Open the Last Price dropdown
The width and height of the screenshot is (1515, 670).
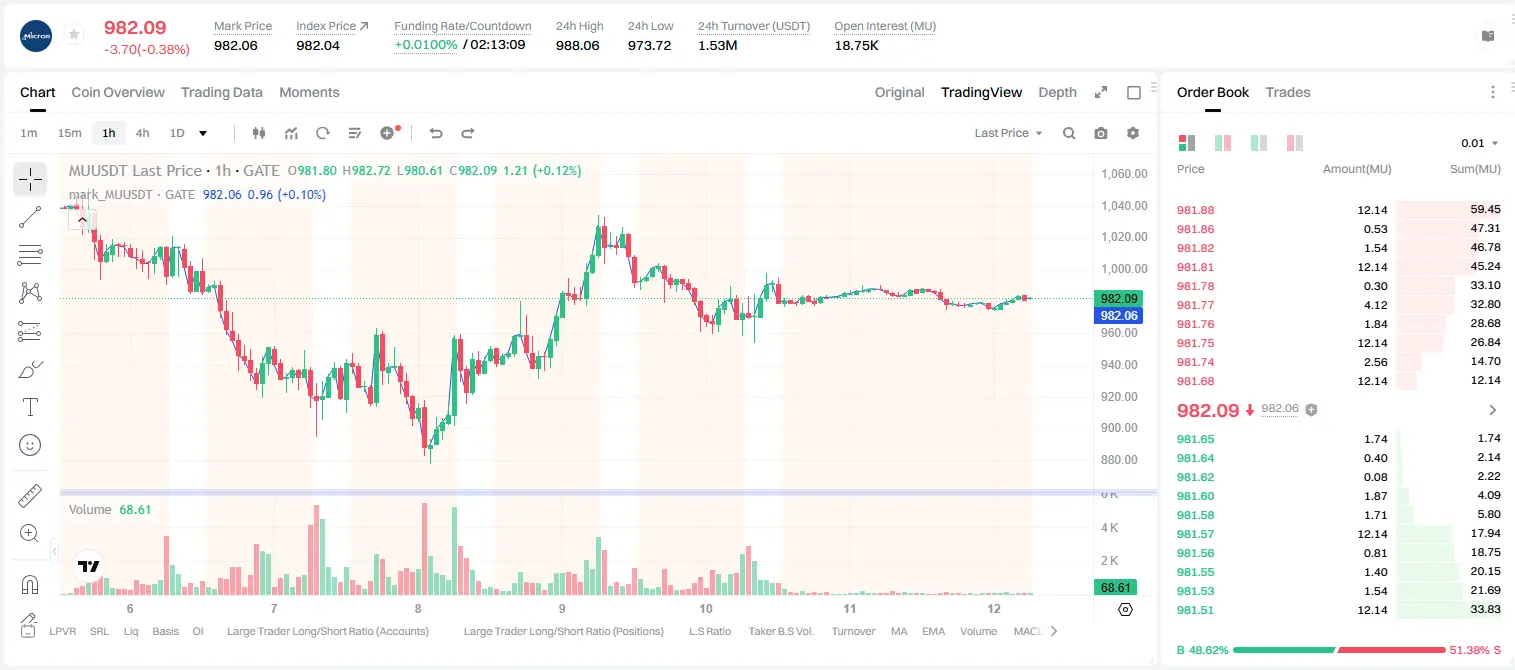click(x=1008, y=133)
